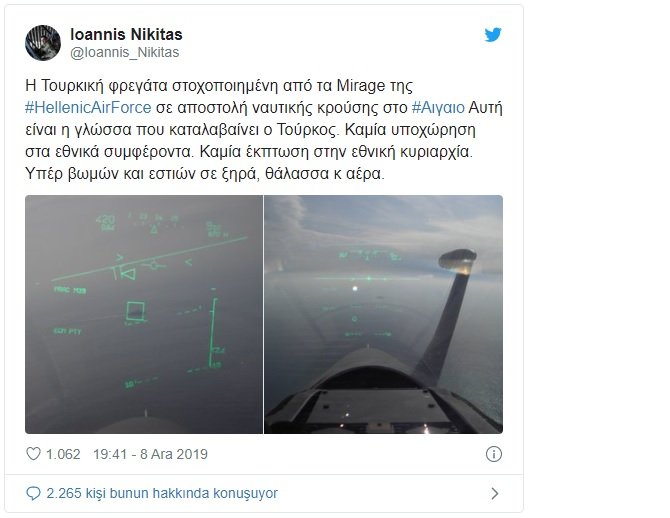
Task: Expand the conversation chevron arrow
Action: [x=494, y=494]
